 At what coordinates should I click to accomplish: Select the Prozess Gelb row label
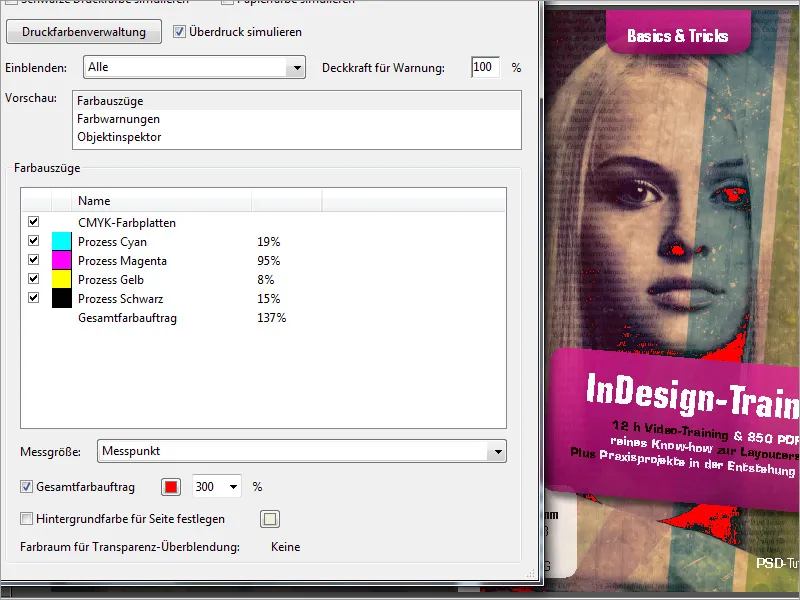[111, 280]
